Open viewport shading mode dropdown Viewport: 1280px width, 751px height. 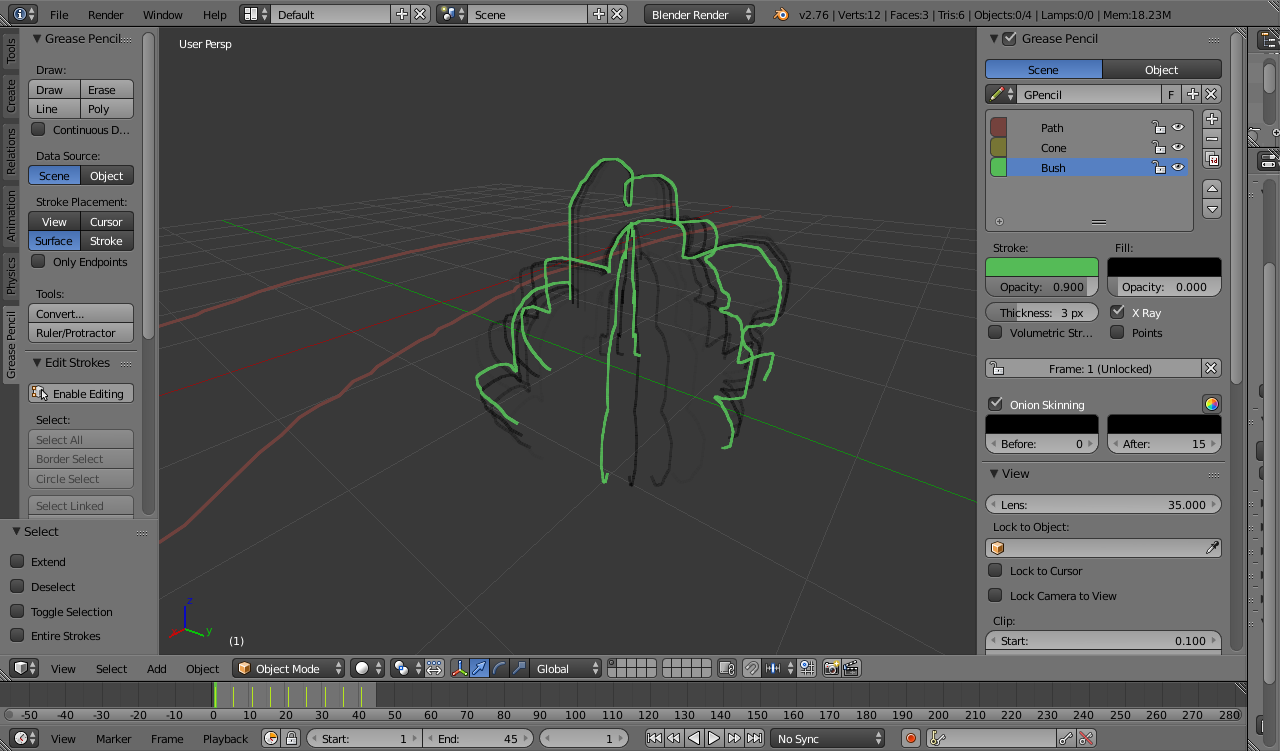tap(368, 668)
